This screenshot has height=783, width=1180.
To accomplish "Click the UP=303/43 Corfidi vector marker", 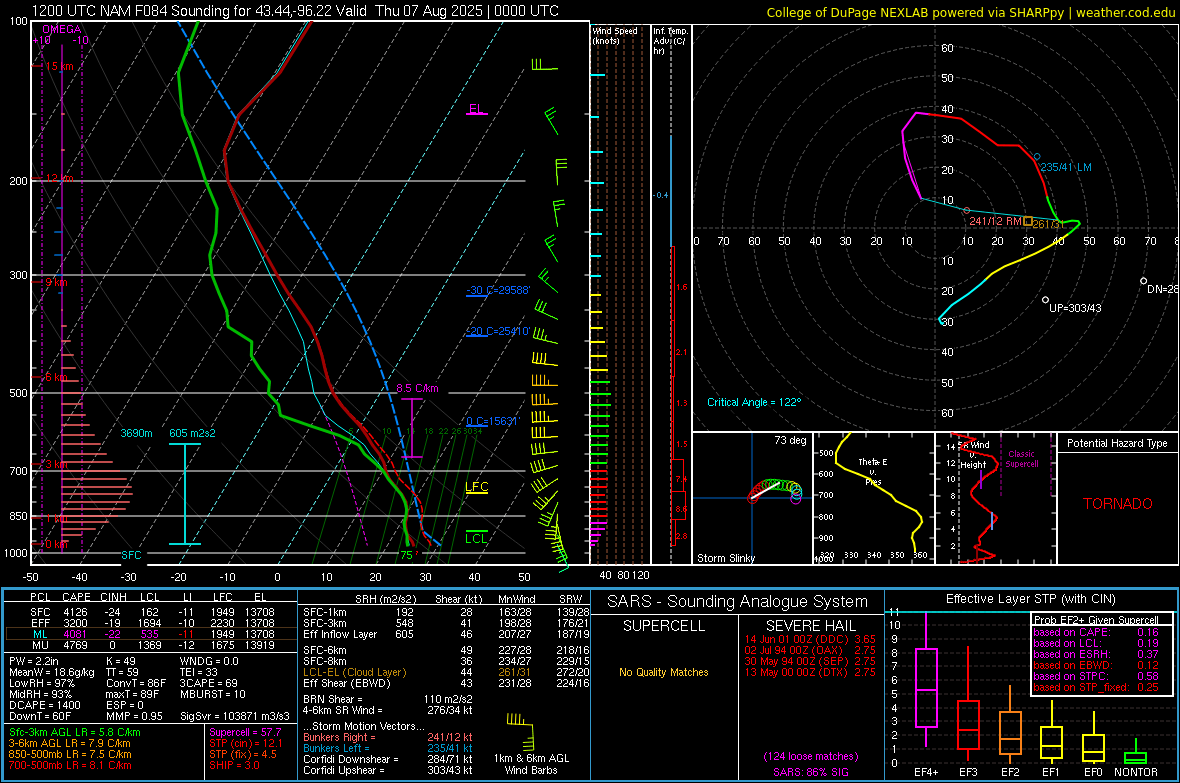I will click(1045, 300).
